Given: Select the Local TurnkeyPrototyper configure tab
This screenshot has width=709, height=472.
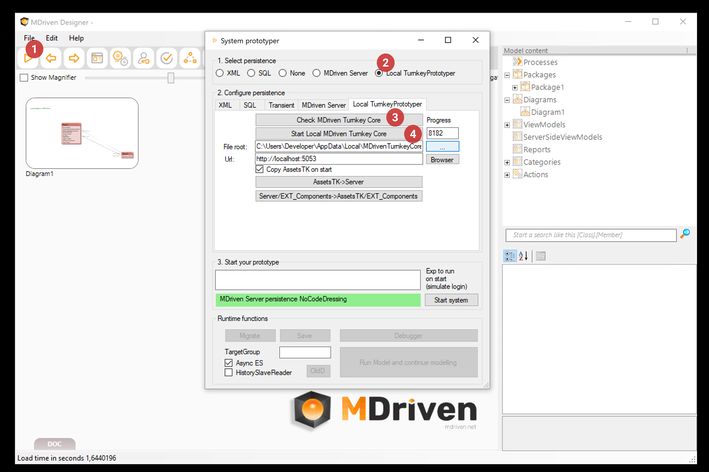Looking at the screenshot, I should tap(387, 104).
